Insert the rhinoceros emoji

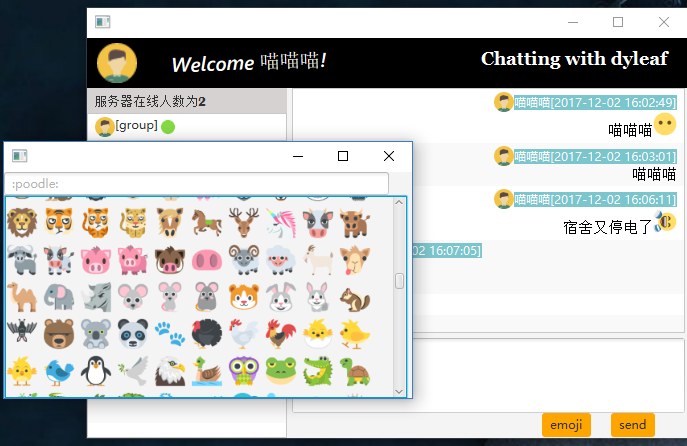tap(96, 297)
